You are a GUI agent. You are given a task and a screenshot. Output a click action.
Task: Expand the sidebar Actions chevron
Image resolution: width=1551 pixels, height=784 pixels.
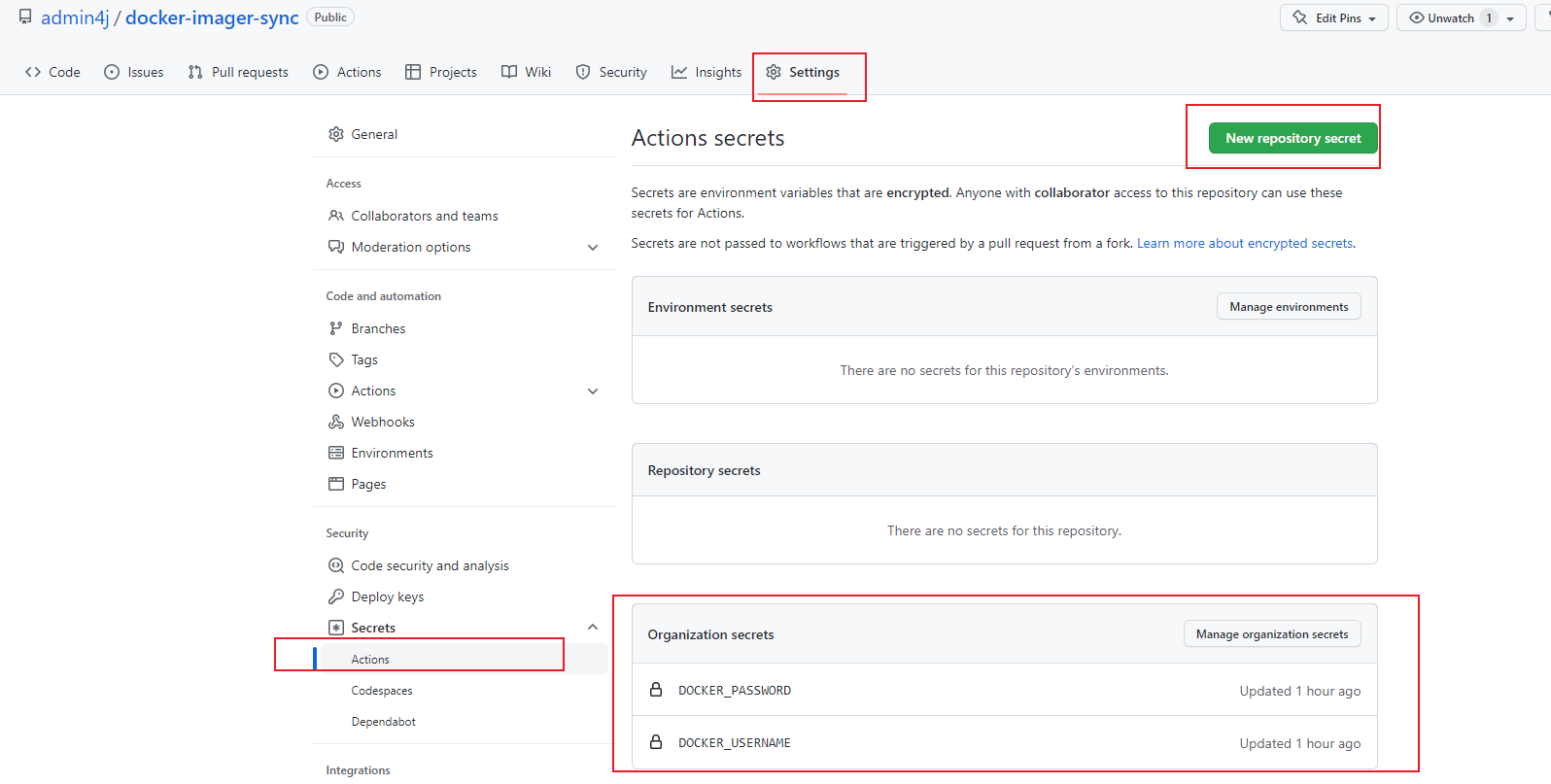(x=593, y=392)
